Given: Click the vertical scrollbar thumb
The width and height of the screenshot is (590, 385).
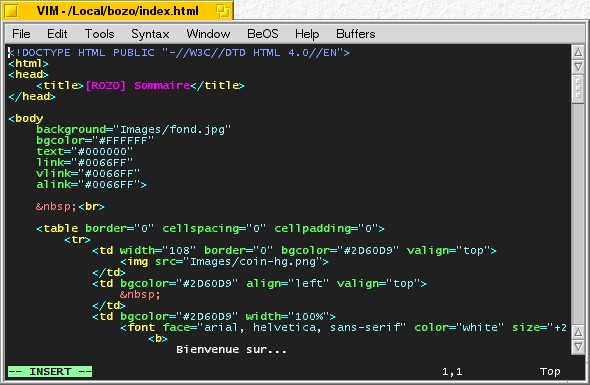Looking at the screenshot, I should [578, 89].
